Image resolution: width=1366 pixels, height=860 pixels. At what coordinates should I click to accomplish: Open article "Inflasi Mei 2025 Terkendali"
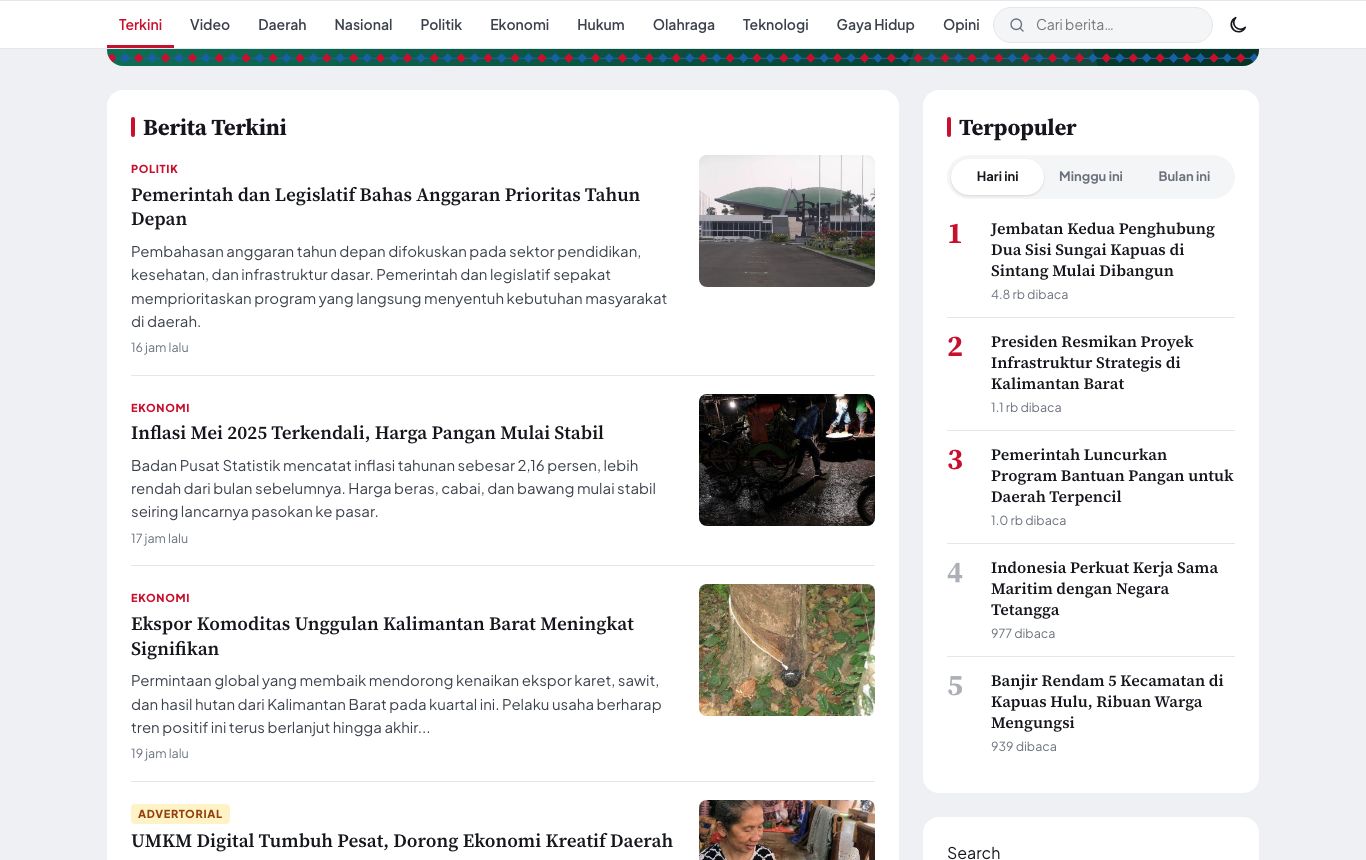click(367, 433)
